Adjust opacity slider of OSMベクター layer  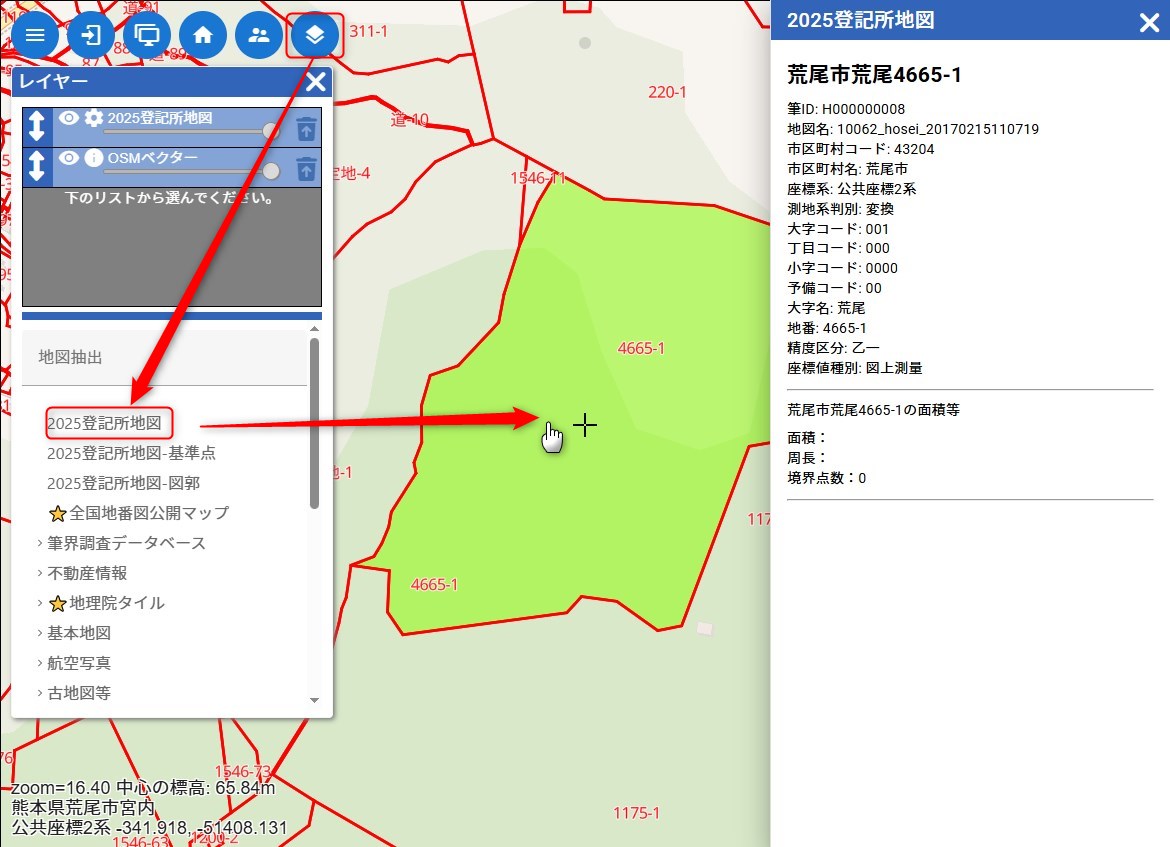pos(270,171)
